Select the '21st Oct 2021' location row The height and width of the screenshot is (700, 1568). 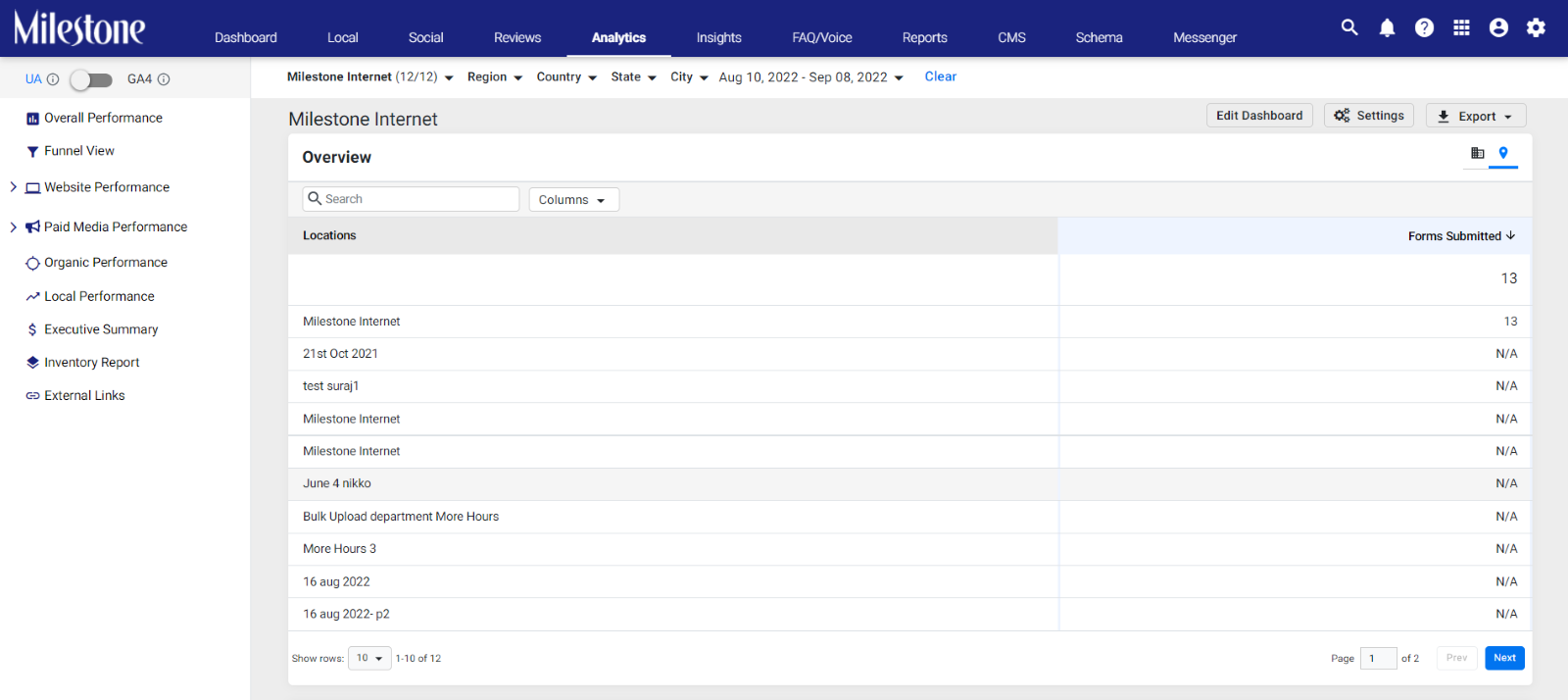point(909,354)
